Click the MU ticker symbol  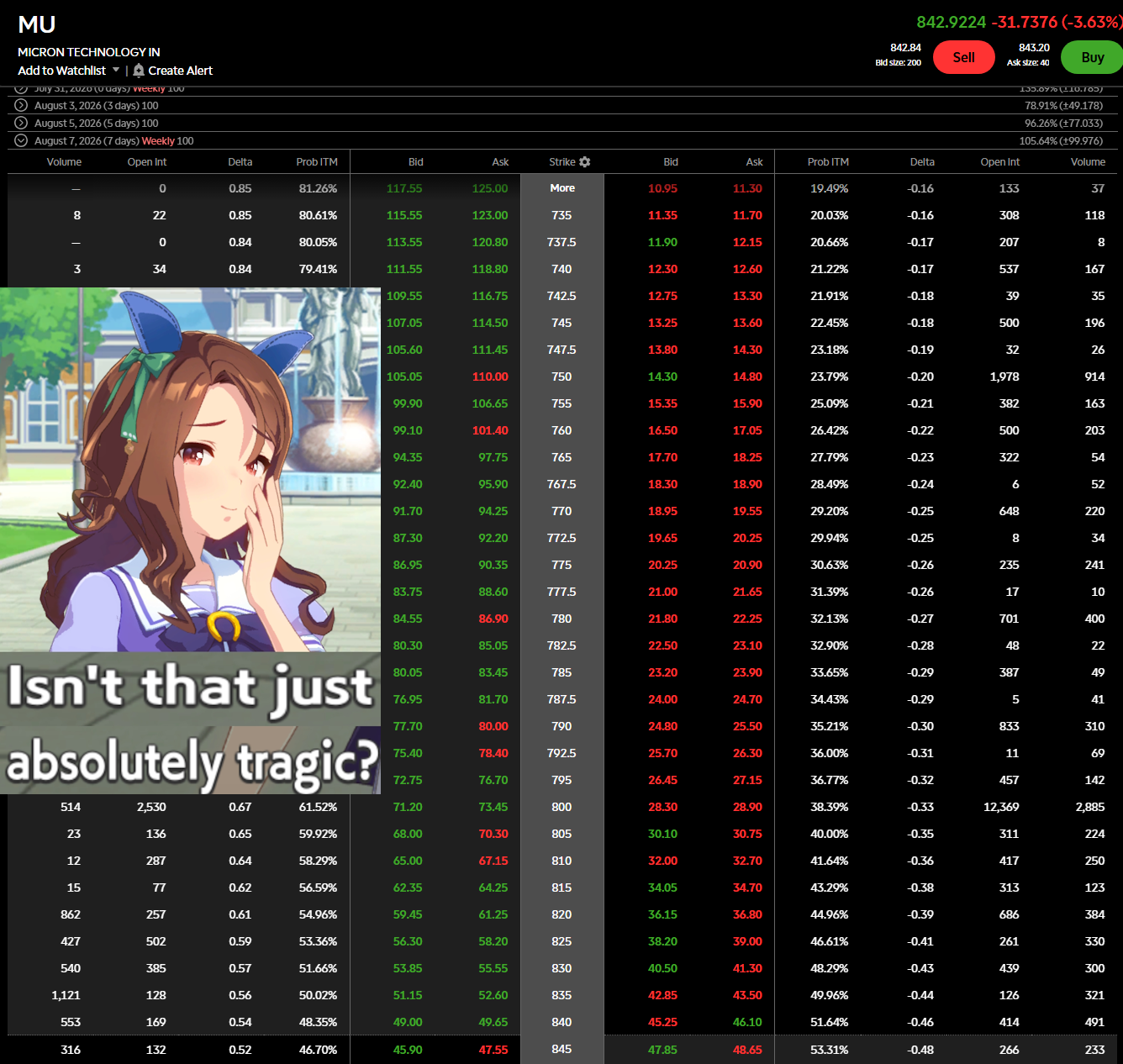[37, 25]
